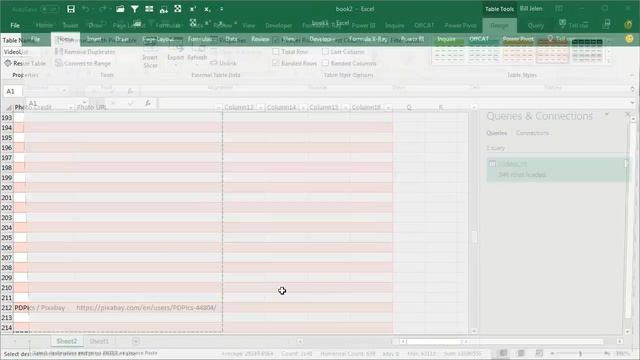Choose the dark green header table style swatch
This screenshot has height=360, width=640.
(587, 51)
